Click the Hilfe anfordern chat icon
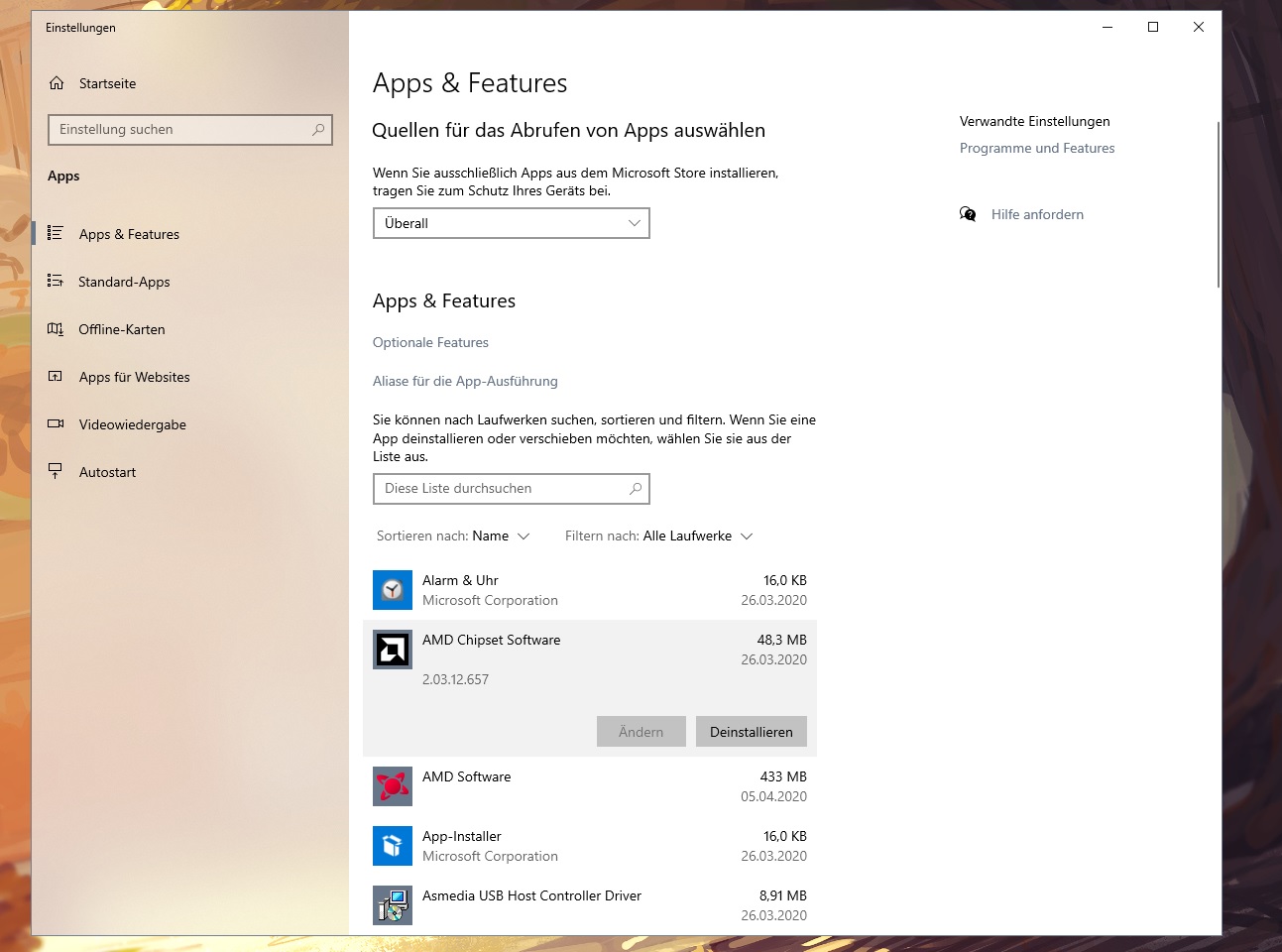The height and width of the screenshot is (952, 1282). click(968, 214)
